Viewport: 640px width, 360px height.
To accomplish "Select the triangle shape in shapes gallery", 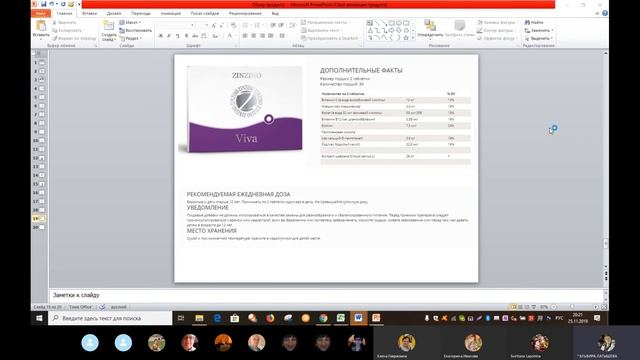I will (370, 31).
